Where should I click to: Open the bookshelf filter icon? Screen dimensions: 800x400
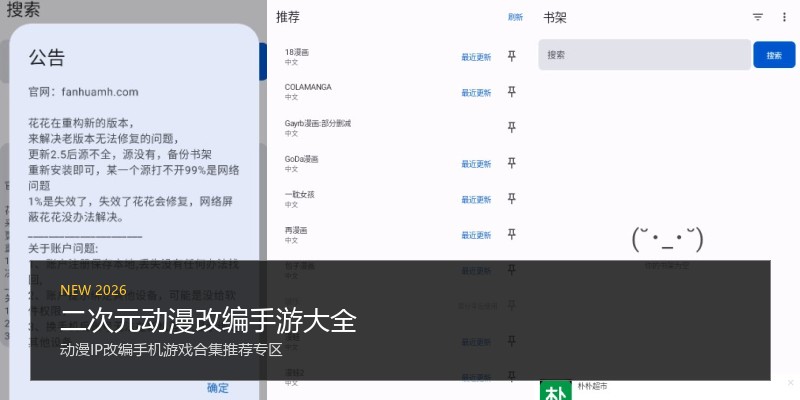click(x=758, y=17)
